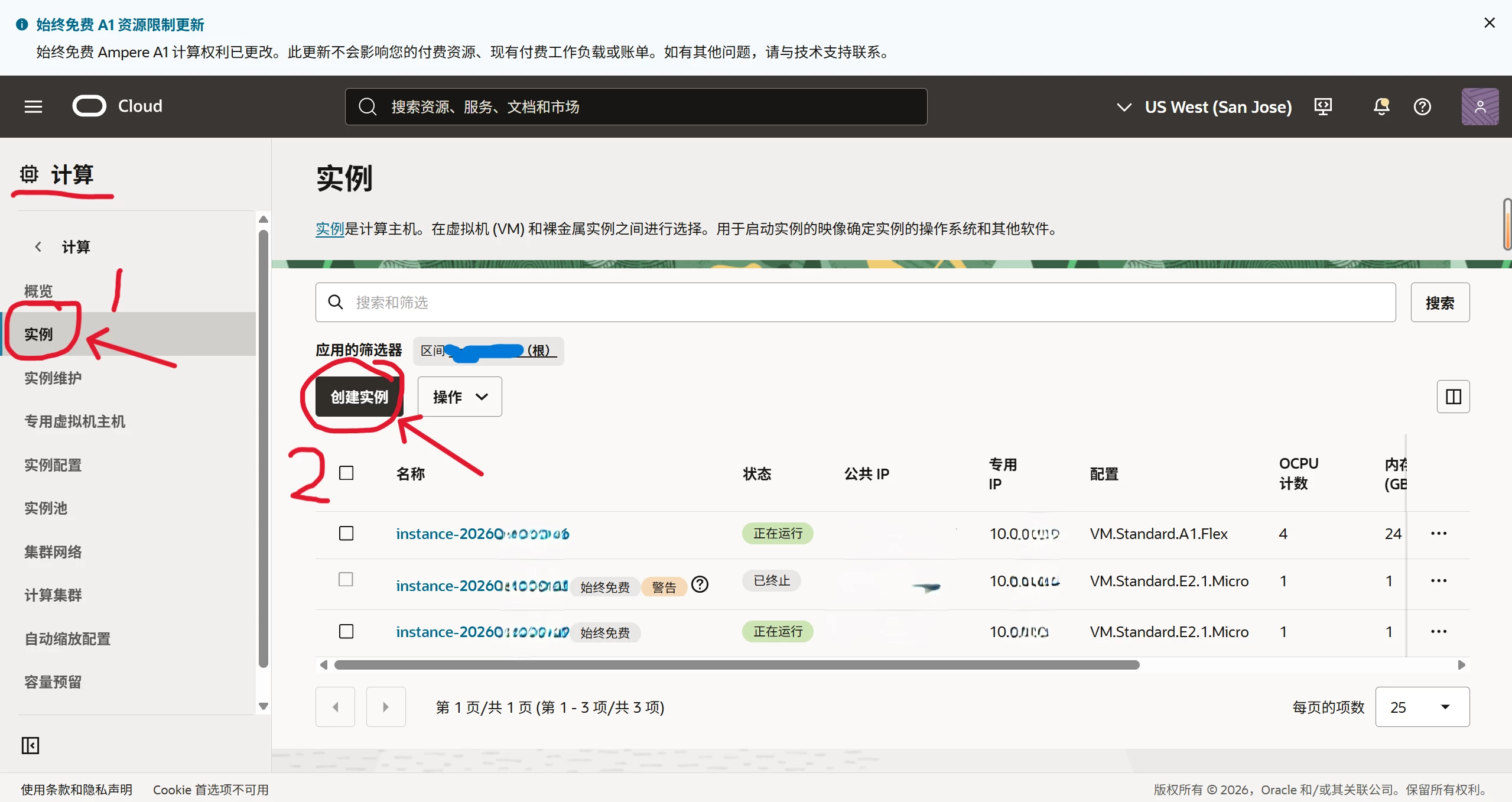Click the info icon in the banner
Image resolution: width=1512 pixels, height=802 pixels.
click(22, 24)
